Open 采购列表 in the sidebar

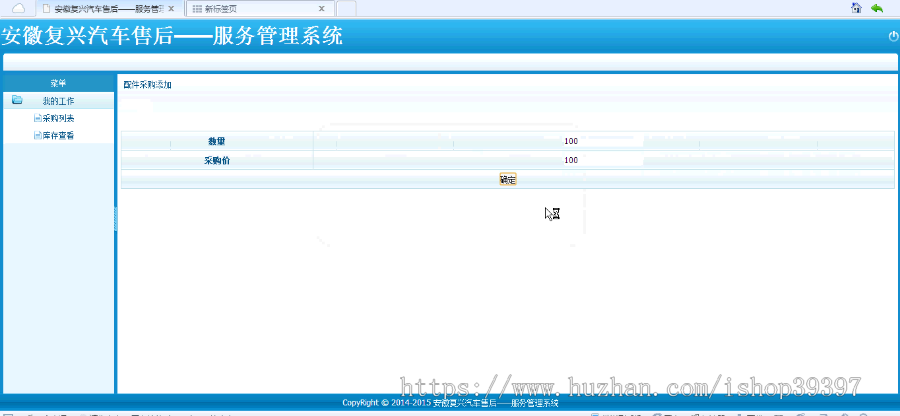pos(58,119)
